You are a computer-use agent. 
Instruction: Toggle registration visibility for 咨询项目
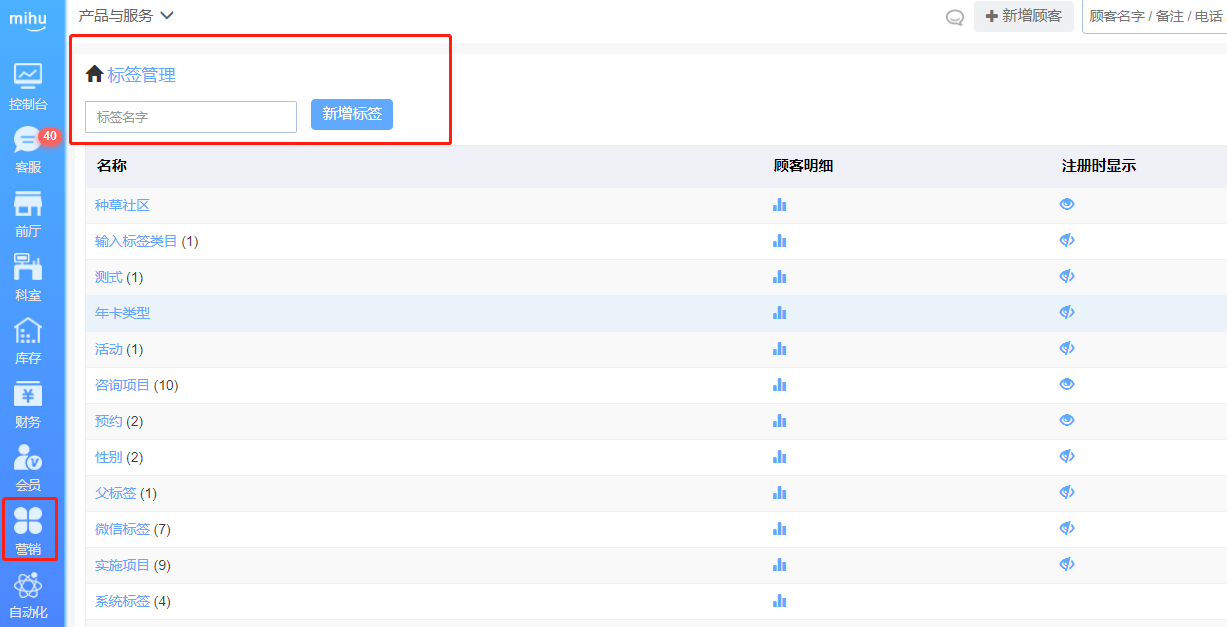point(1067,385)
